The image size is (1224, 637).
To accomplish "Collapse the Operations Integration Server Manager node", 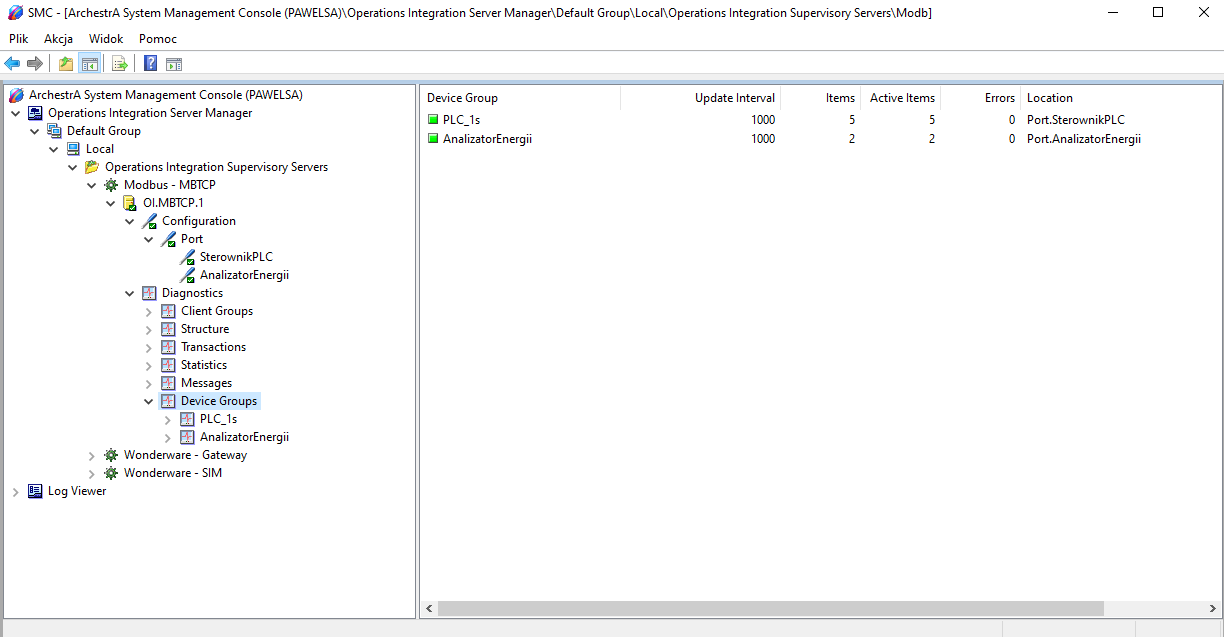I will (x=16, y=113).
